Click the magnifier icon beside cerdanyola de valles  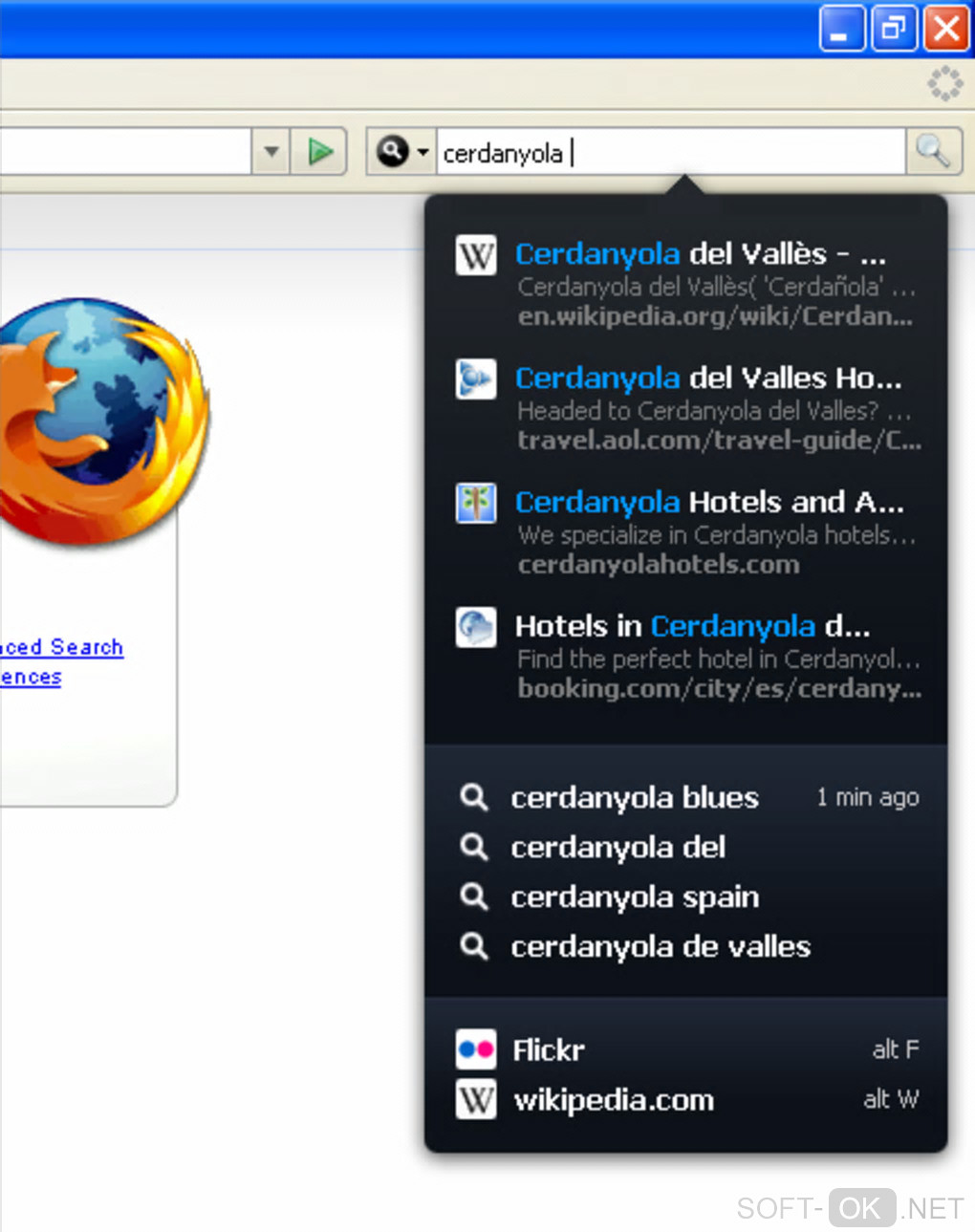474,946
